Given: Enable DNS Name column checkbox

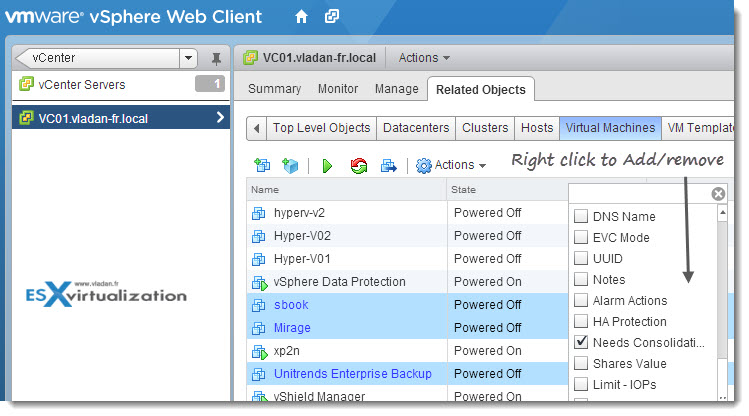Looking at the screenshot, I should pos(581,216).
